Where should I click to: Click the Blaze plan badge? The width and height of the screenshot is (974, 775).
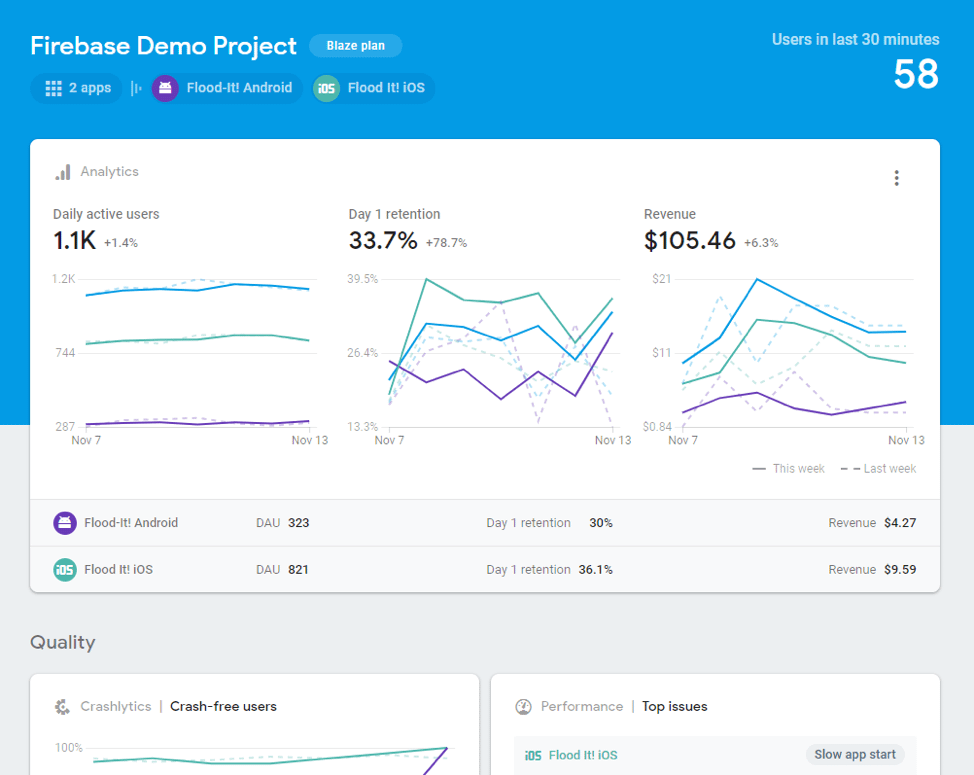click(x=355, y=45)
